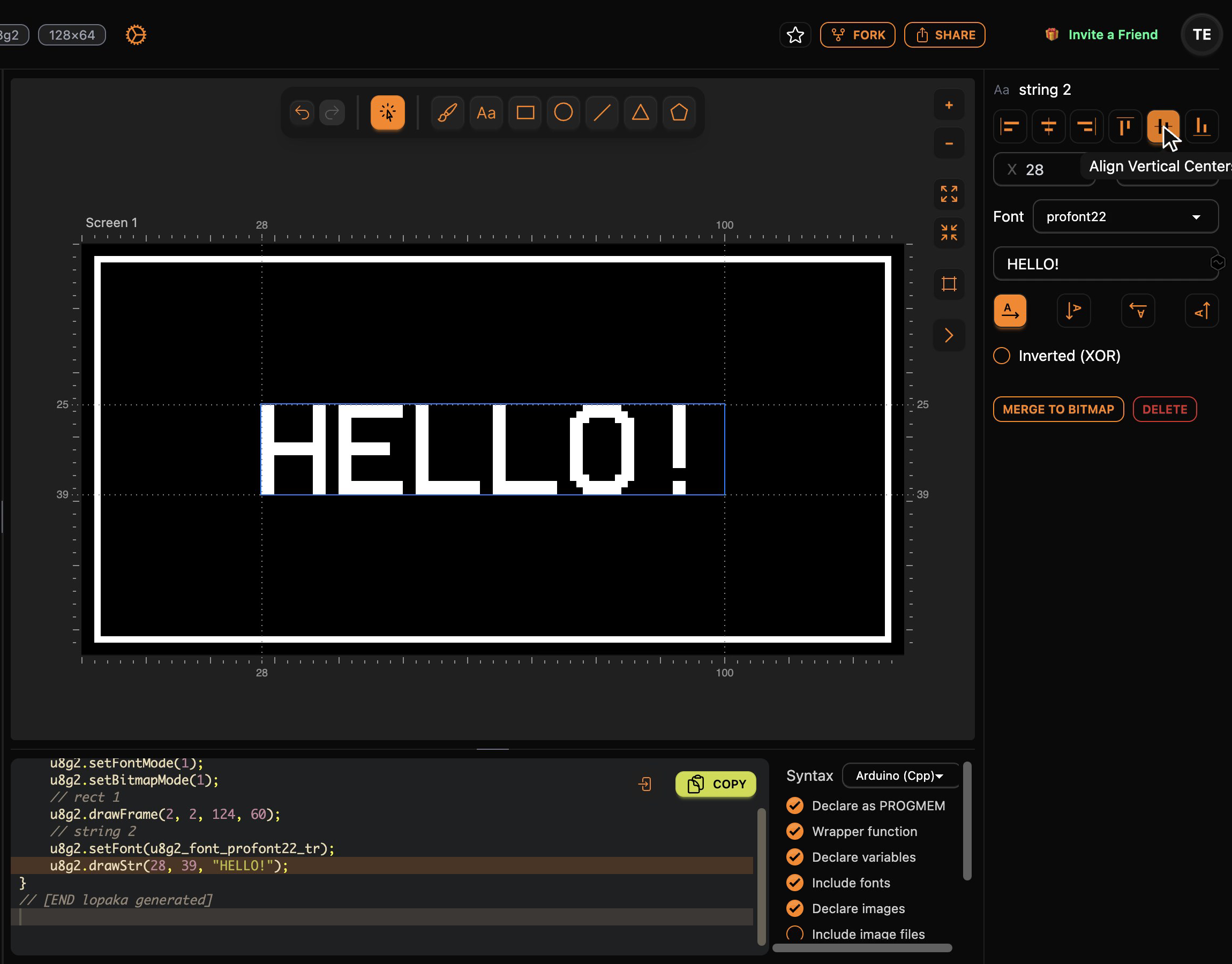Set text direction to bottom-to-top
1232x964 pixels.
click(x=1201, y=311)
